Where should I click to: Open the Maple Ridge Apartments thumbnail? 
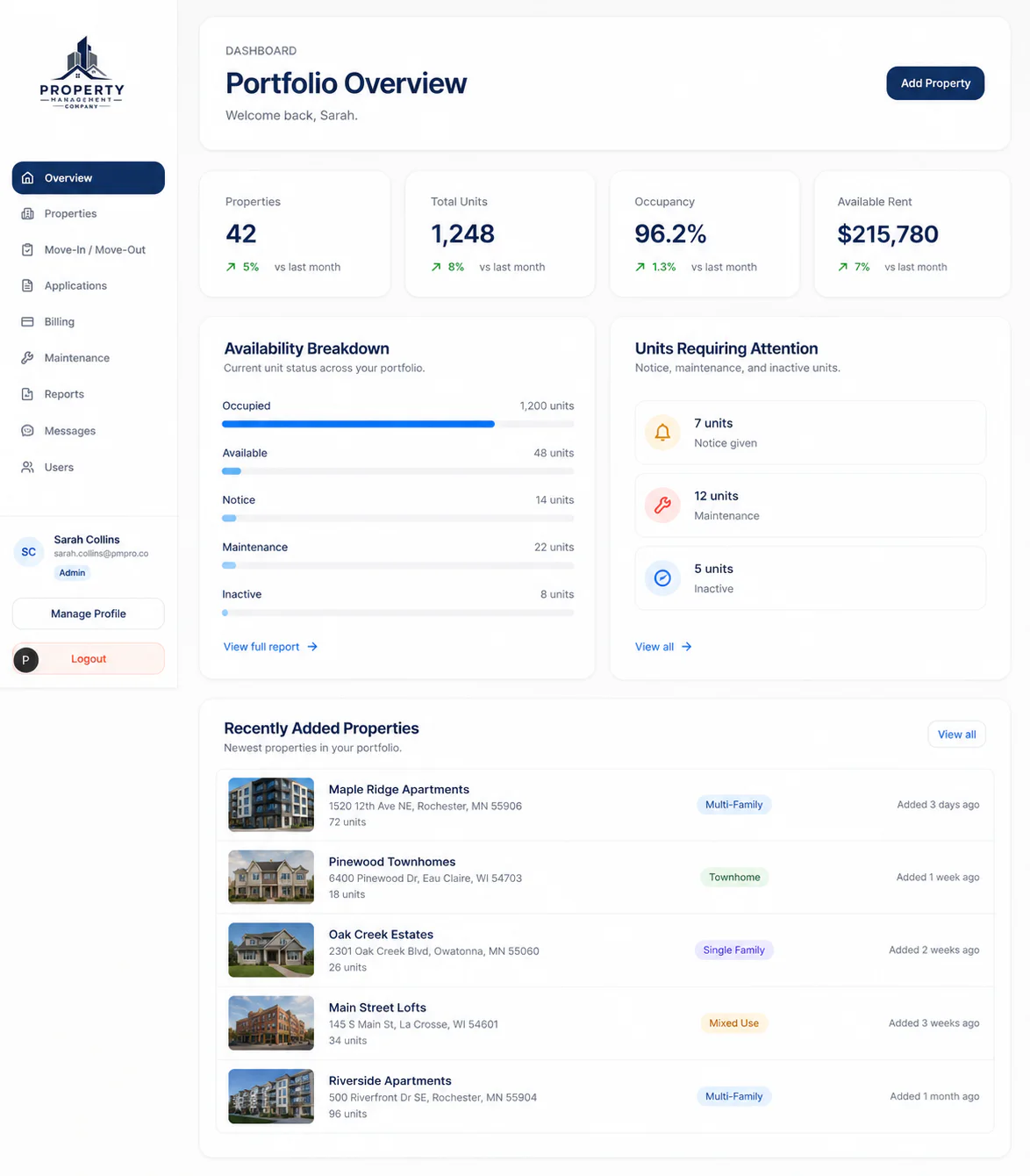click(x=271, y=805)
